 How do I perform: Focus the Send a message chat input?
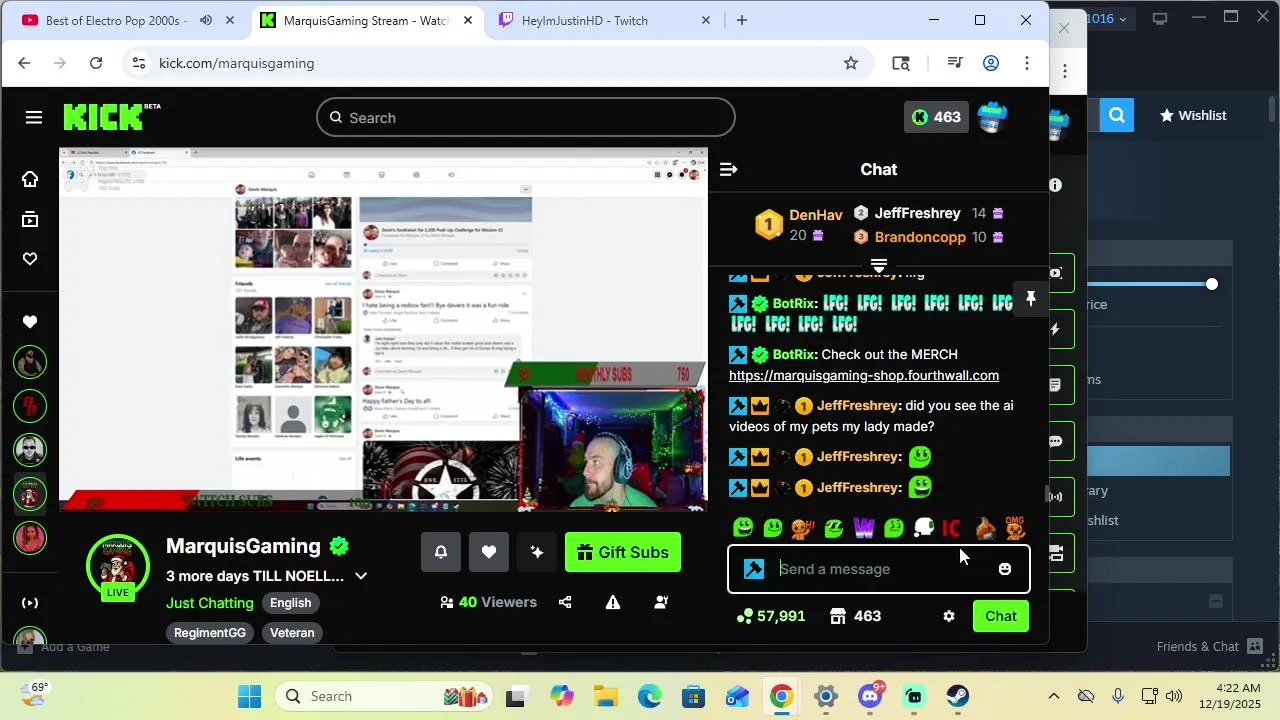tap(879, 569)
